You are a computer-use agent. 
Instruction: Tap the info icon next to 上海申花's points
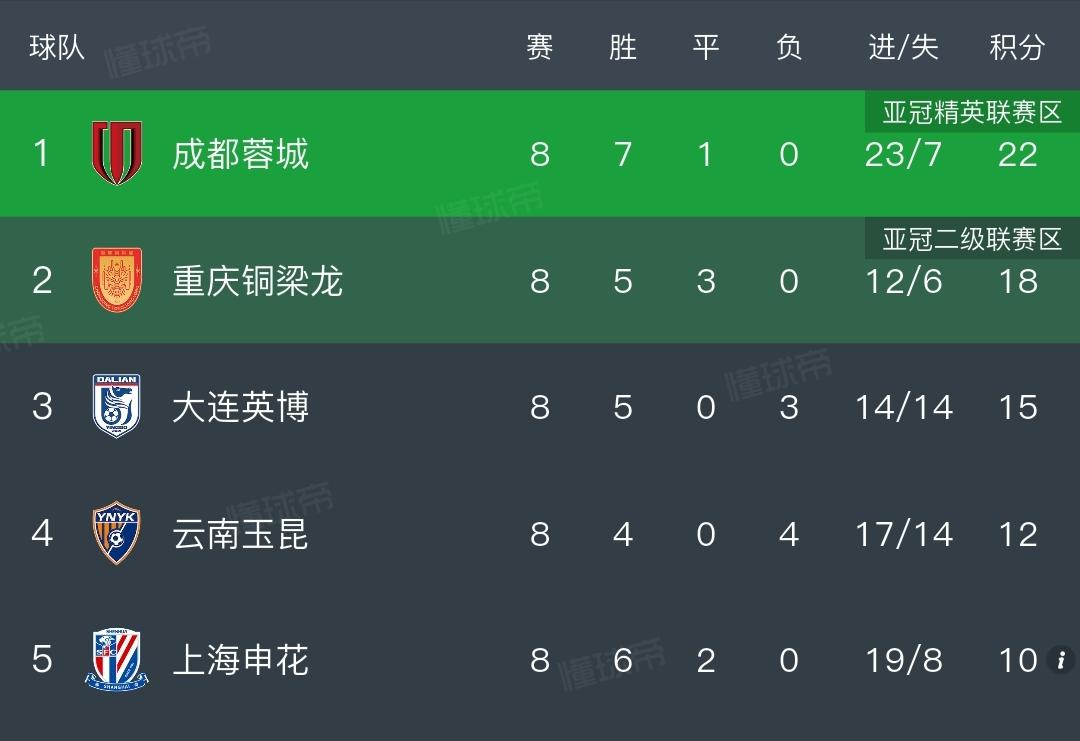point(1063,660)
